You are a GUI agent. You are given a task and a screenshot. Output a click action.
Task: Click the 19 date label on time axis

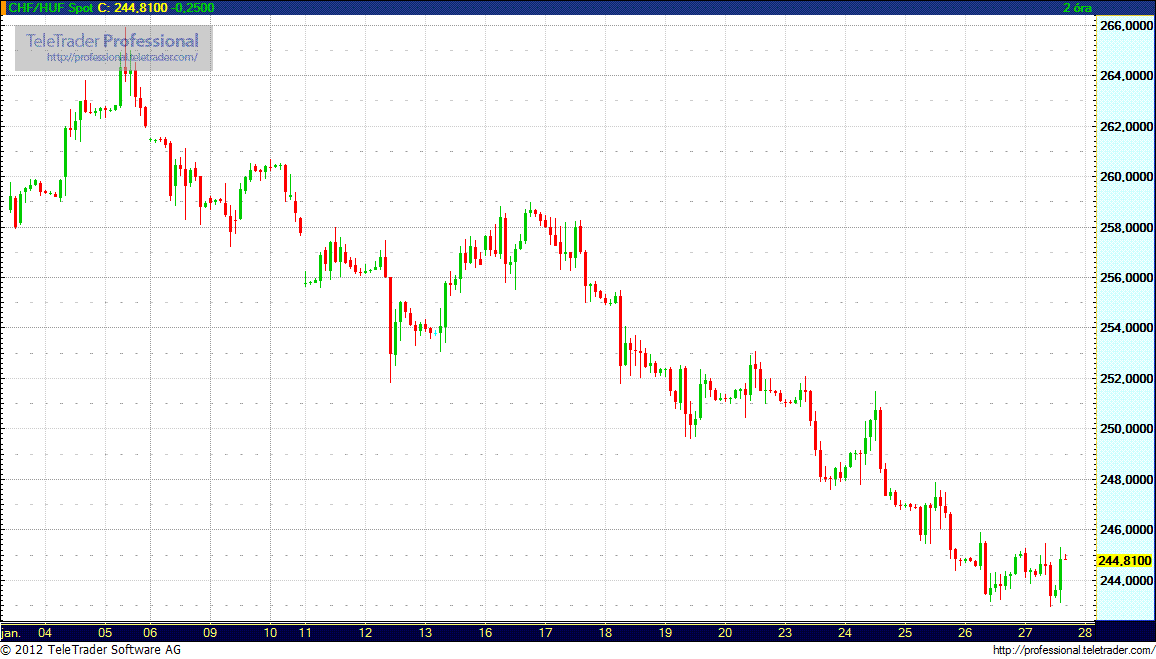[x=664, y=632]
